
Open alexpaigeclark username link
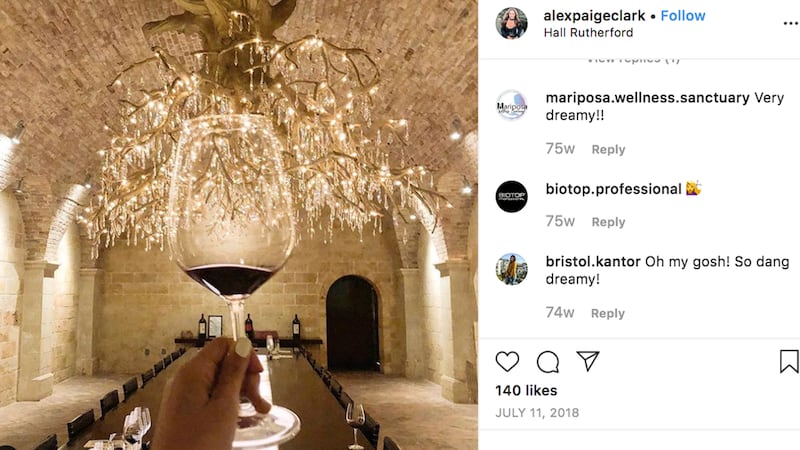[594, 16]
